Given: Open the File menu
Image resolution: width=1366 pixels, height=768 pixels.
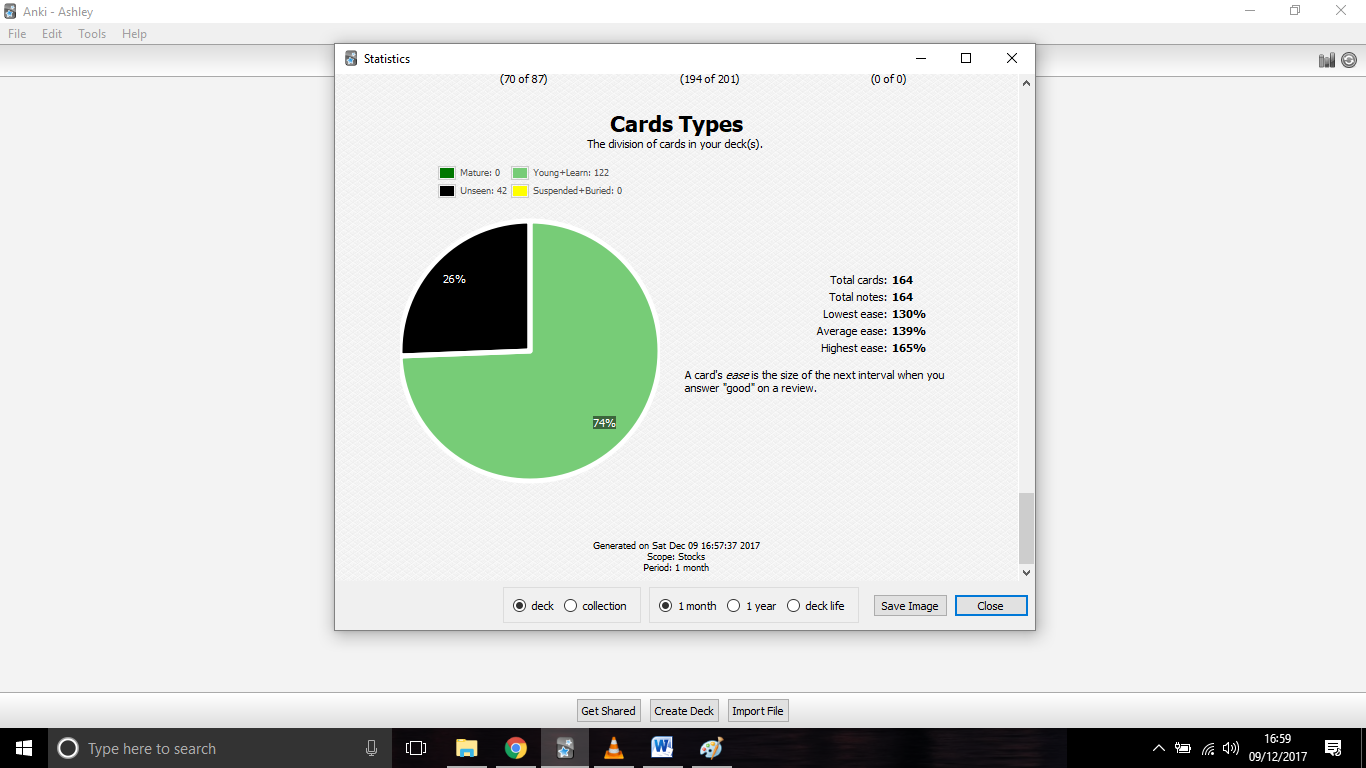Looking at the screenshot, I should click(x=17, y=34).
